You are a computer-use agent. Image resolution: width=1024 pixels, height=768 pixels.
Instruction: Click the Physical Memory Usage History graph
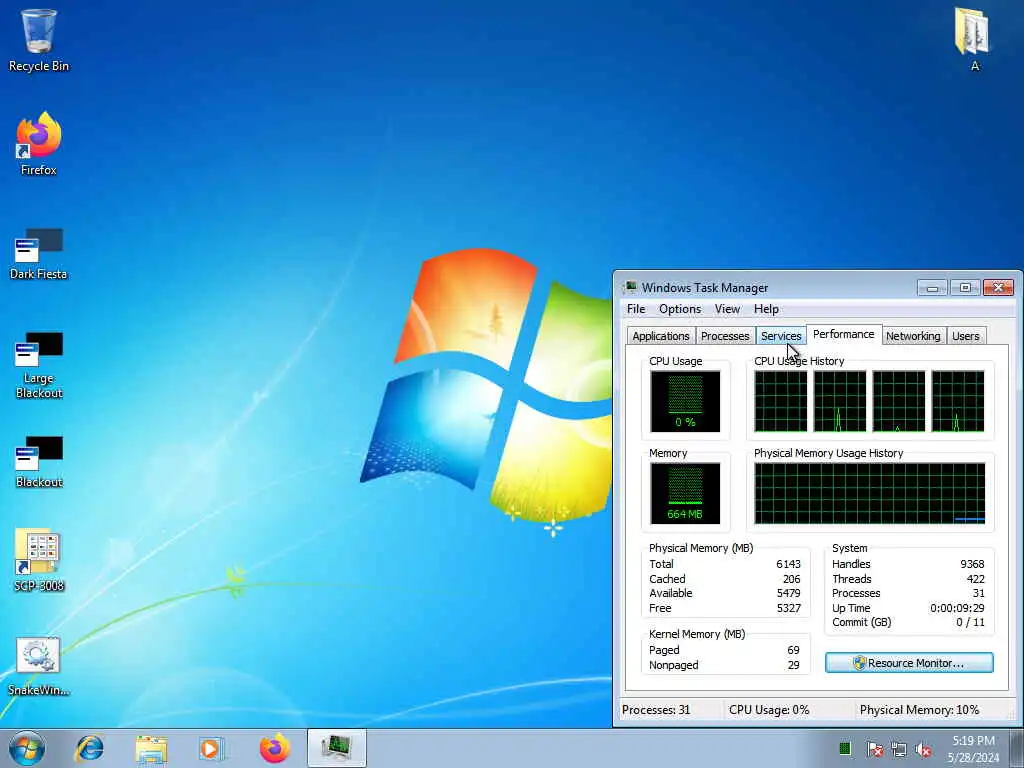click(869, 493)
